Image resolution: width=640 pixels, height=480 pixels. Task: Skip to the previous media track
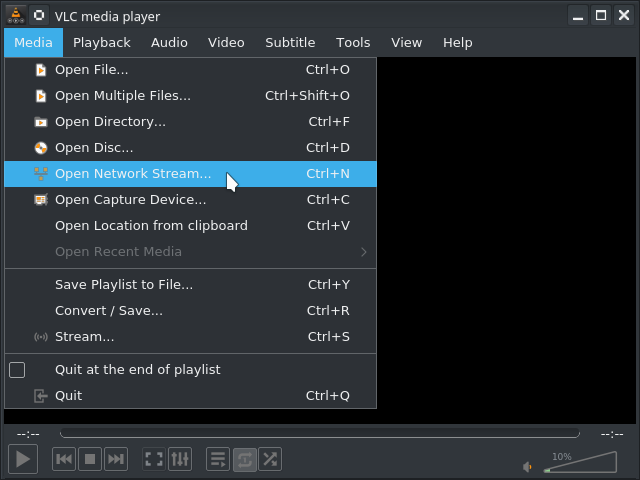(64, 459)
